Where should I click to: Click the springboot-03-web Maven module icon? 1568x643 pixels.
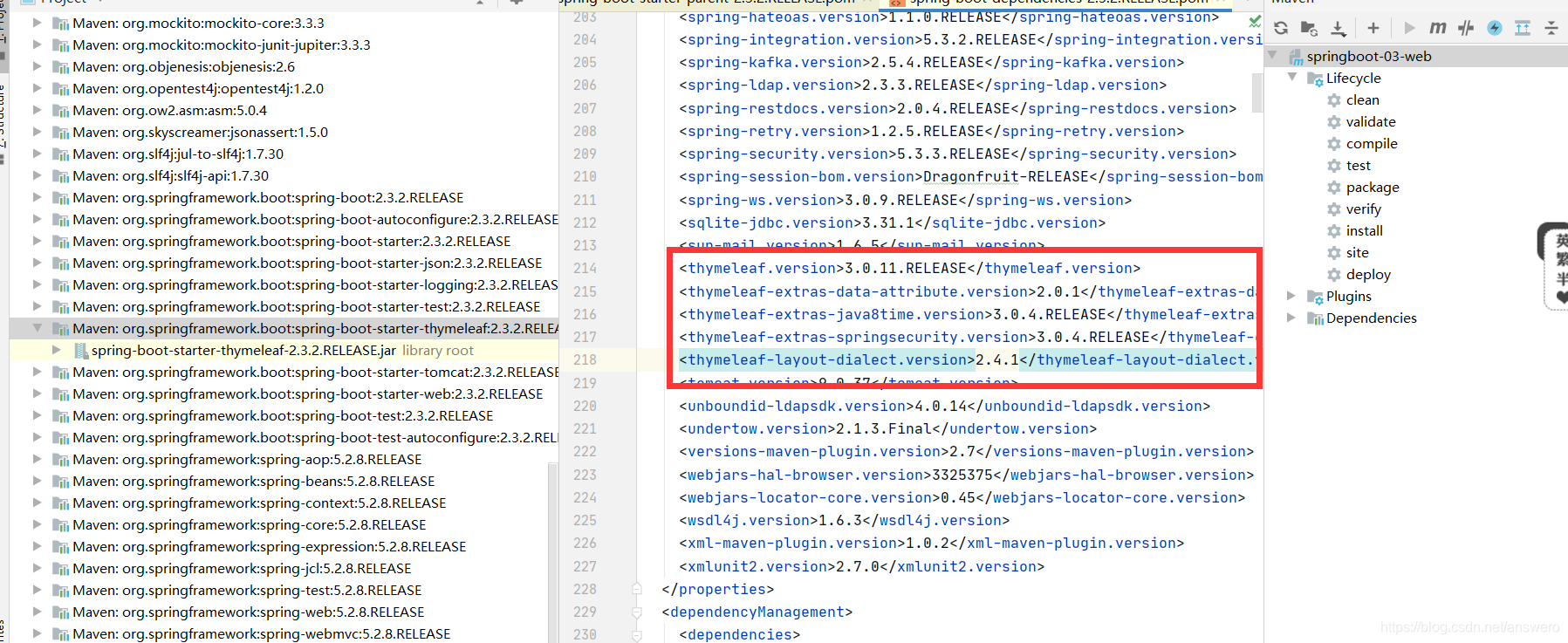tap(1295, 57)
